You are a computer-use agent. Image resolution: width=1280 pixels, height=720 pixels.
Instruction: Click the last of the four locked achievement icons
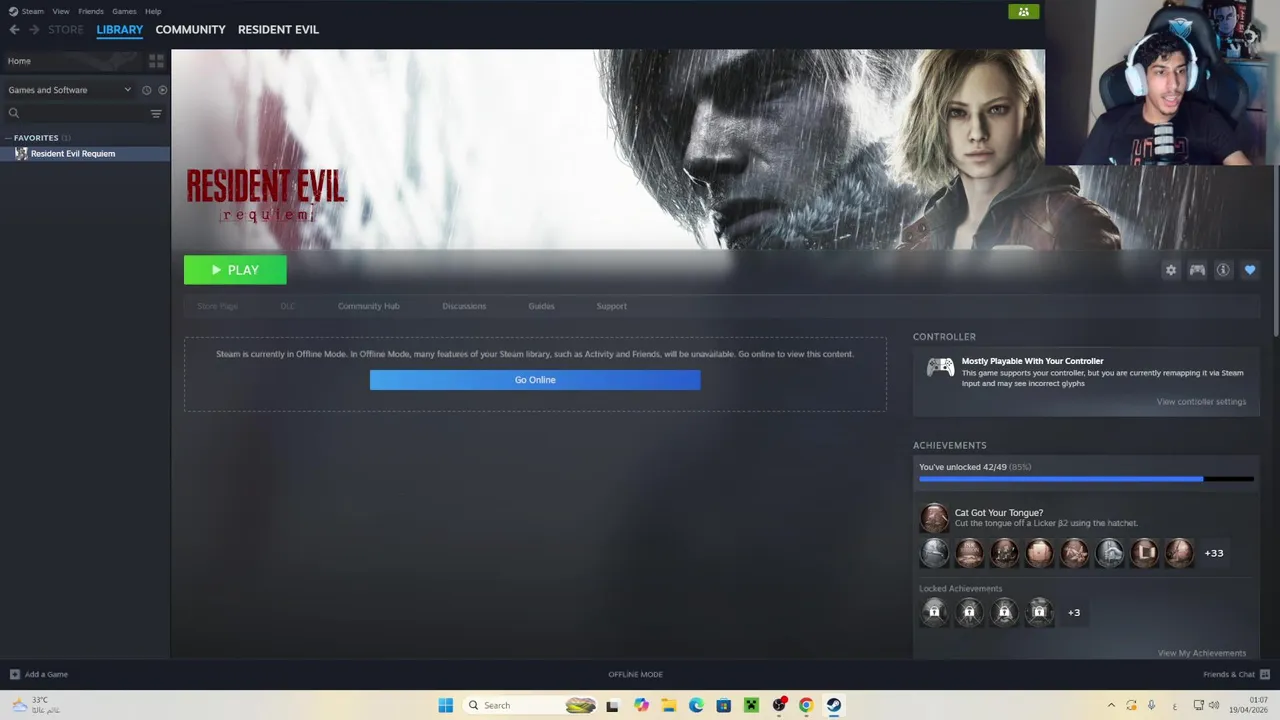coord(1039,612)
